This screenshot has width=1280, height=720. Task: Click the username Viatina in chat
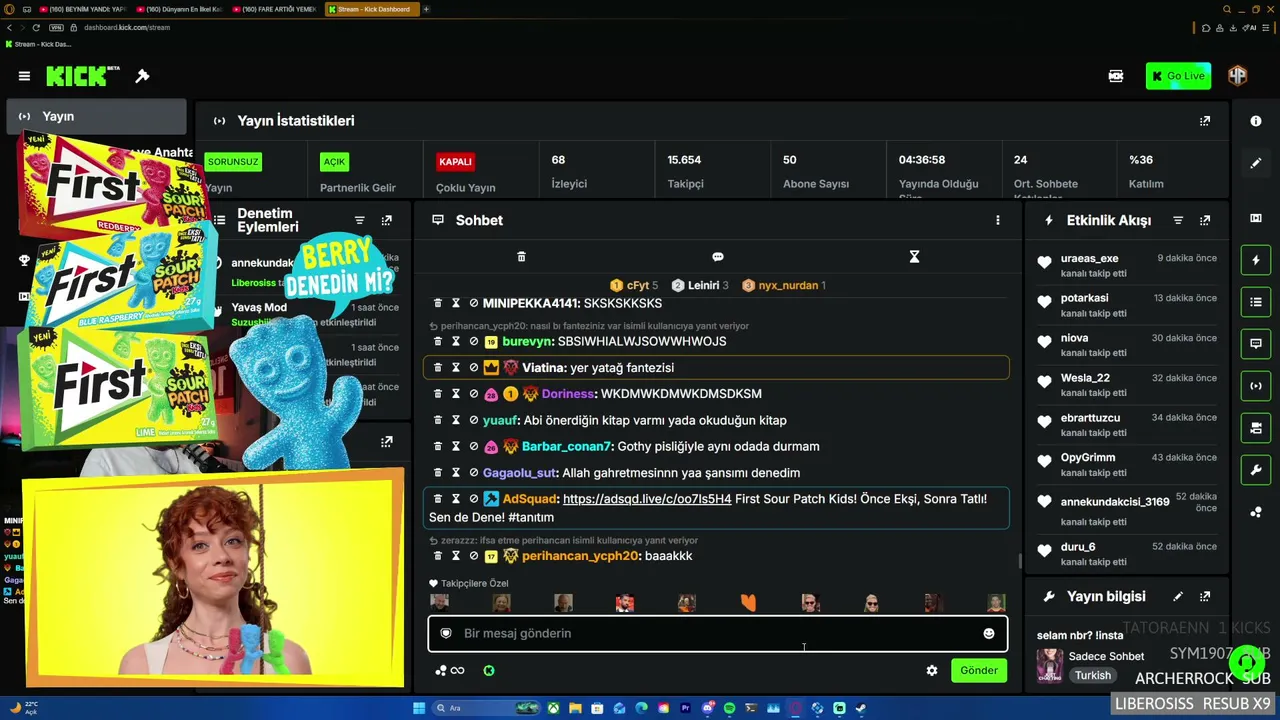543,368
